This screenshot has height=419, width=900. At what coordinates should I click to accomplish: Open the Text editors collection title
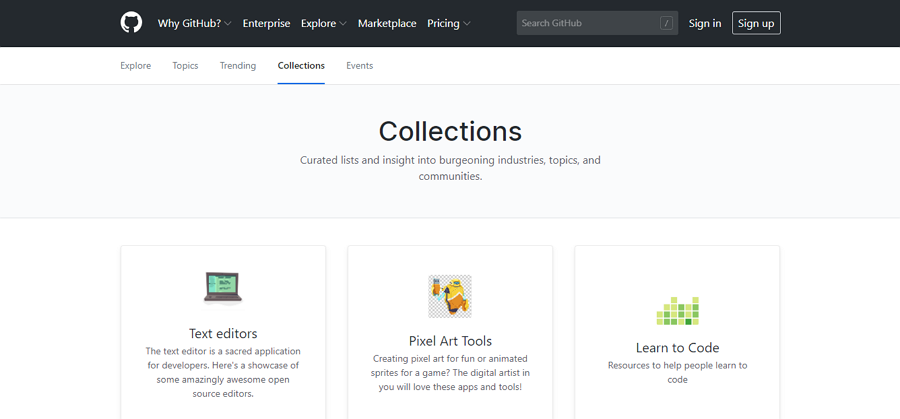(223, 333)
